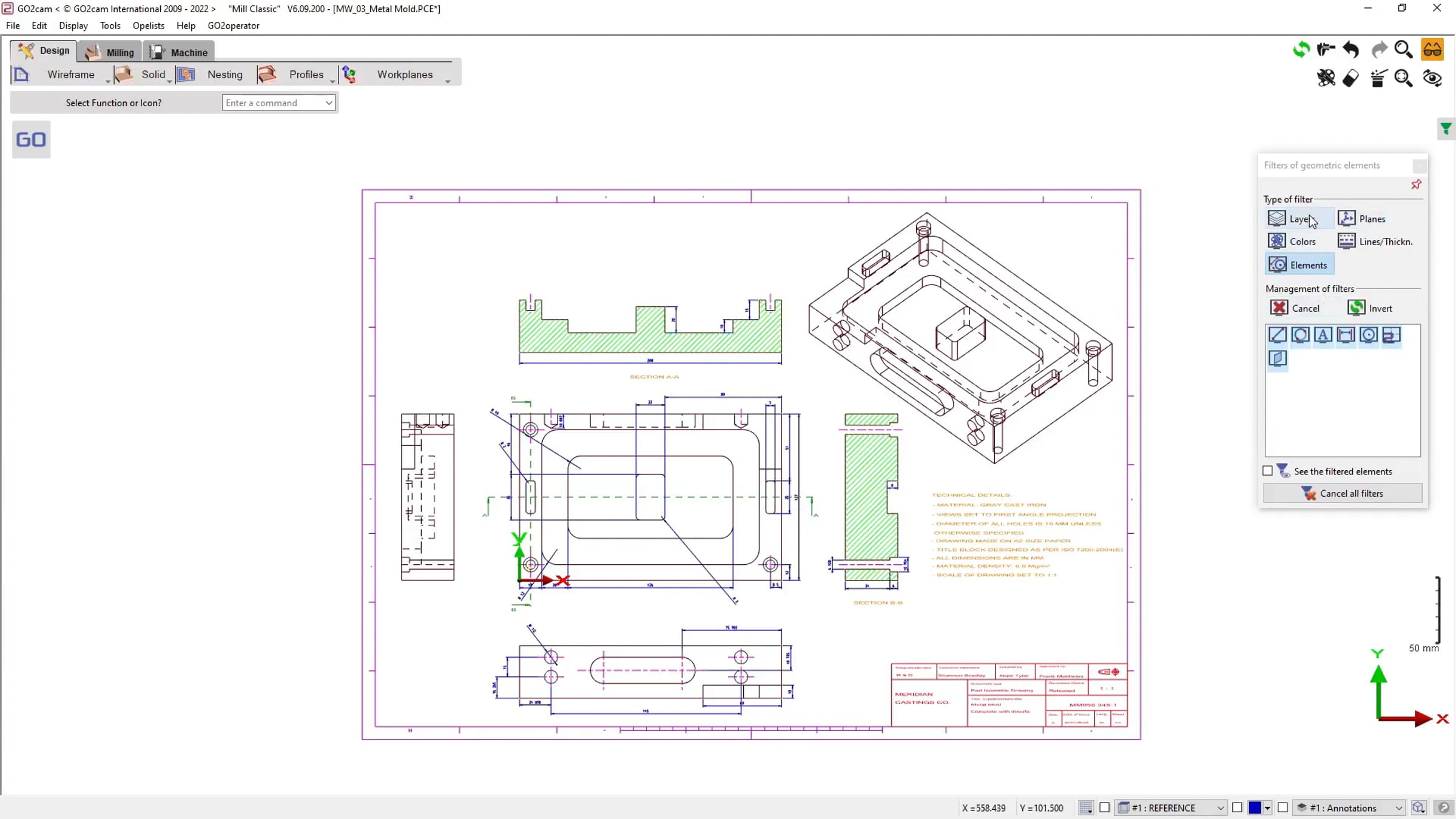Click the green refresh arrows icon
Screen dimensions: 1456x819
(1301, 49)
